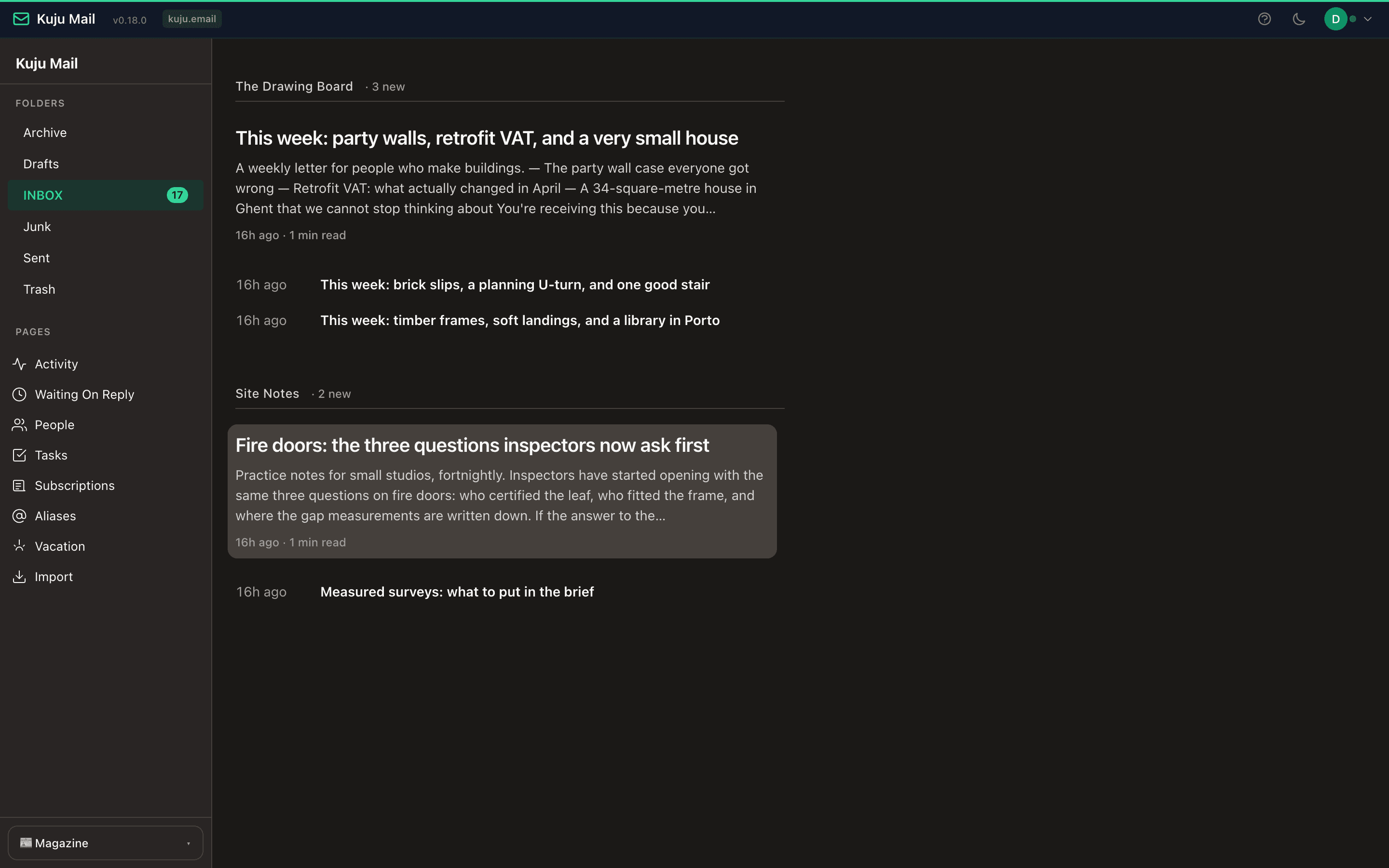The image size is (1389, 868).
Task: Click the Aliases at-sign icon
Action: tap(19, 516)
